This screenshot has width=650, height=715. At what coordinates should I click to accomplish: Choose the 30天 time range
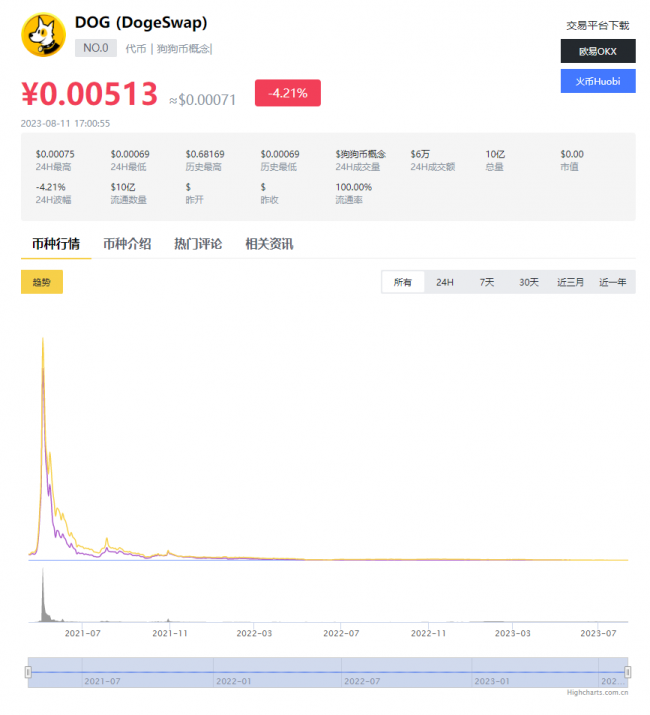(x=529, y=282)
